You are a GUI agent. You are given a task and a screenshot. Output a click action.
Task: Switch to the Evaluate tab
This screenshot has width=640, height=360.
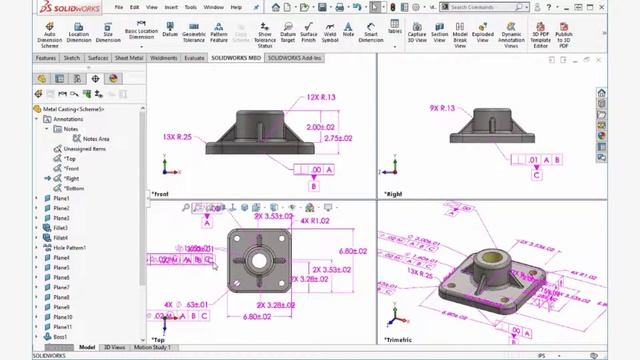[194, 58]
